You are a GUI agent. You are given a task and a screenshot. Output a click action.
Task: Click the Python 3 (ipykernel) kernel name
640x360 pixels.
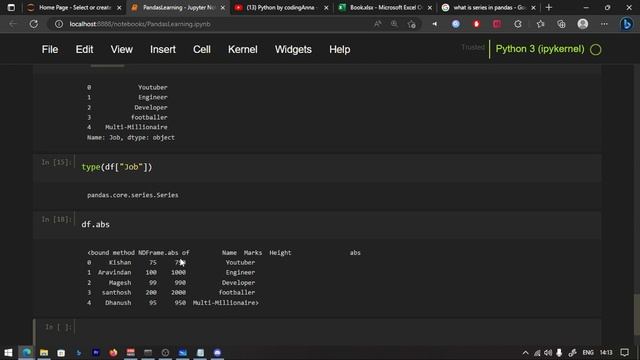[x=540, y=49]
